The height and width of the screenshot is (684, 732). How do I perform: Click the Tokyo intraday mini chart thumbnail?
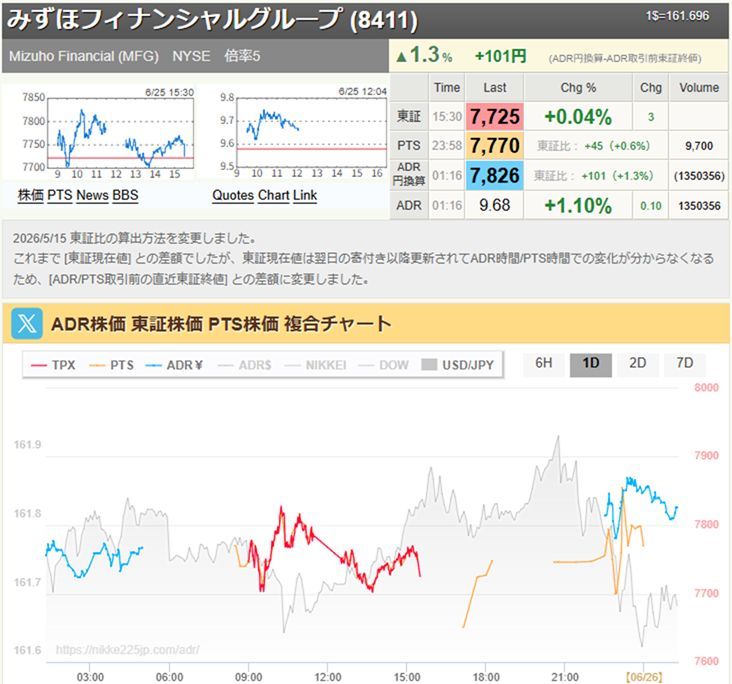tap(107, 134)
